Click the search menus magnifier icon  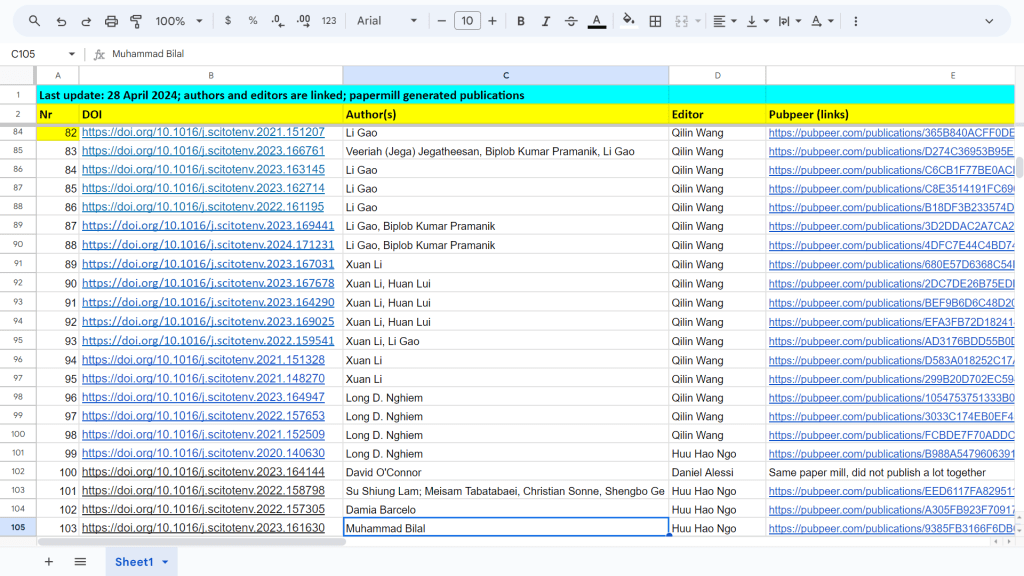tap(34, 21)
